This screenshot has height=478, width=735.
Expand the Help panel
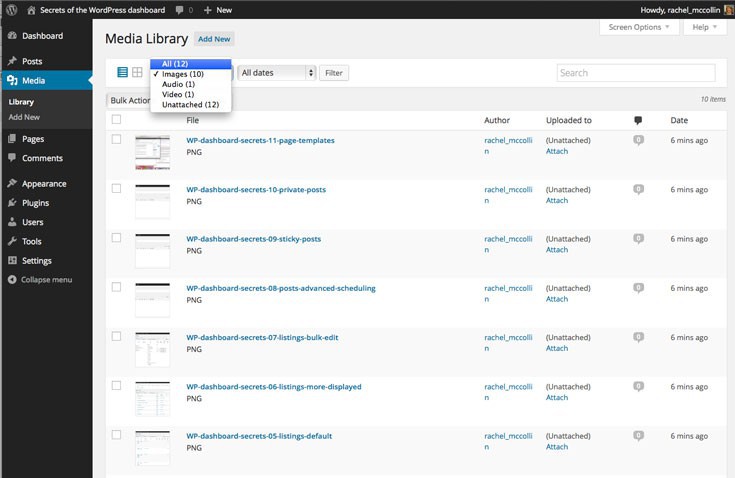[x=705, y=27]
